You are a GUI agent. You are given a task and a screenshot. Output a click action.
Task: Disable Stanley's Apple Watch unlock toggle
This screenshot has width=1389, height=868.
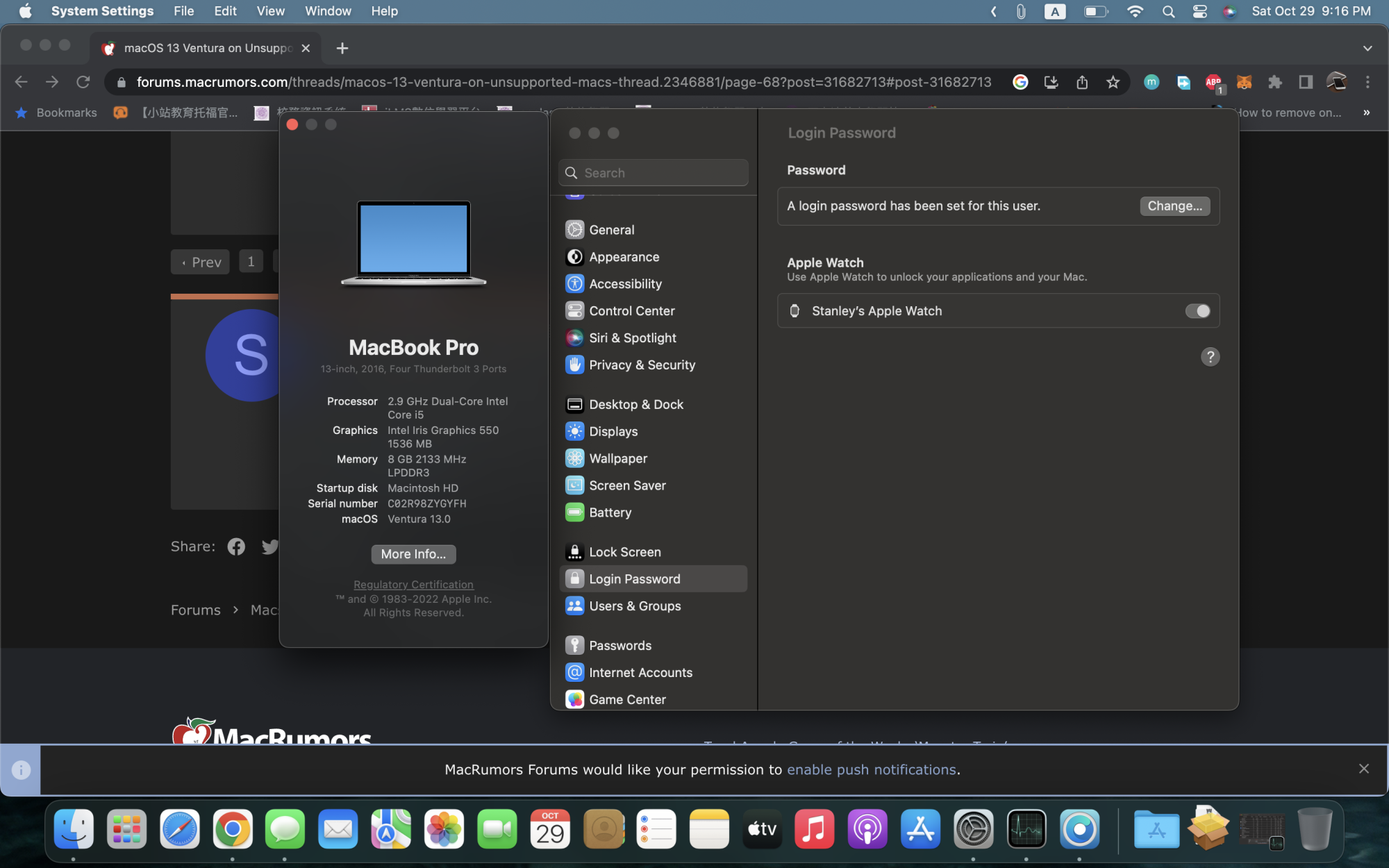1197,310
